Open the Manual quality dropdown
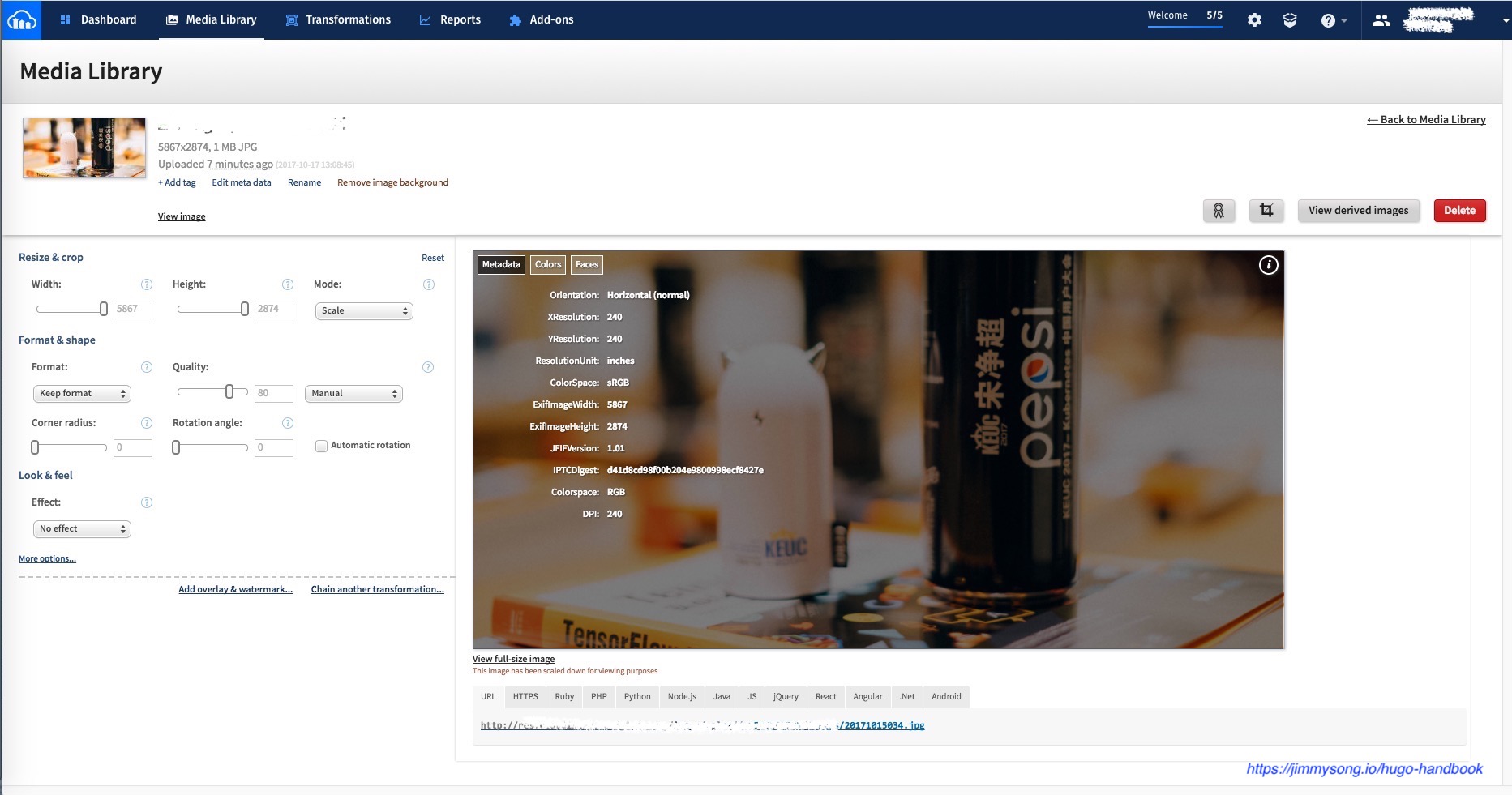Image resolution: width=1512 pixels, height=795 pixels. click(x=353, y=394)
